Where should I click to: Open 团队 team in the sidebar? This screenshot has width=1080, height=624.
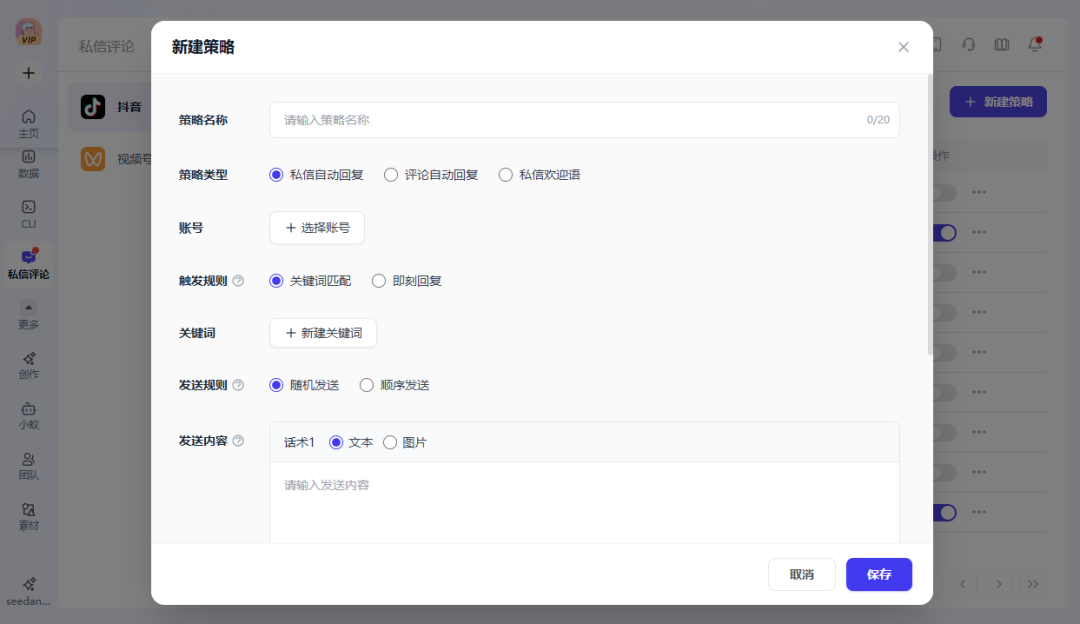point(28,466)
